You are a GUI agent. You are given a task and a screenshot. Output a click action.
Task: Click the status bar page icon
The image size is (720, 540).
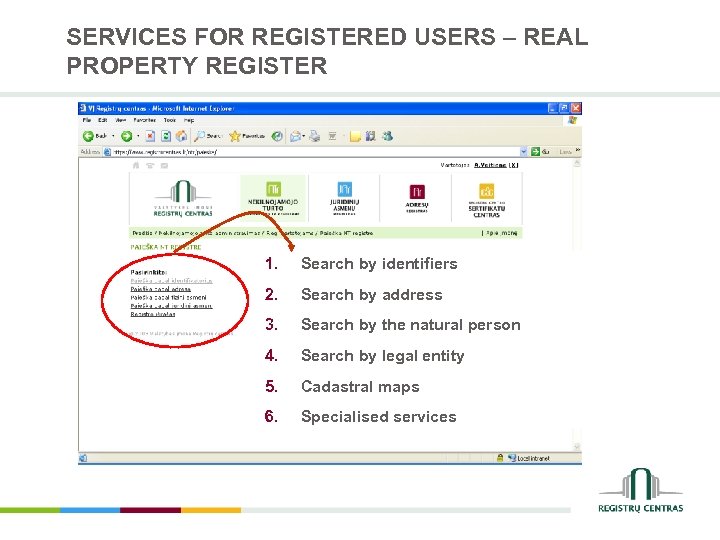pos(83,458)
